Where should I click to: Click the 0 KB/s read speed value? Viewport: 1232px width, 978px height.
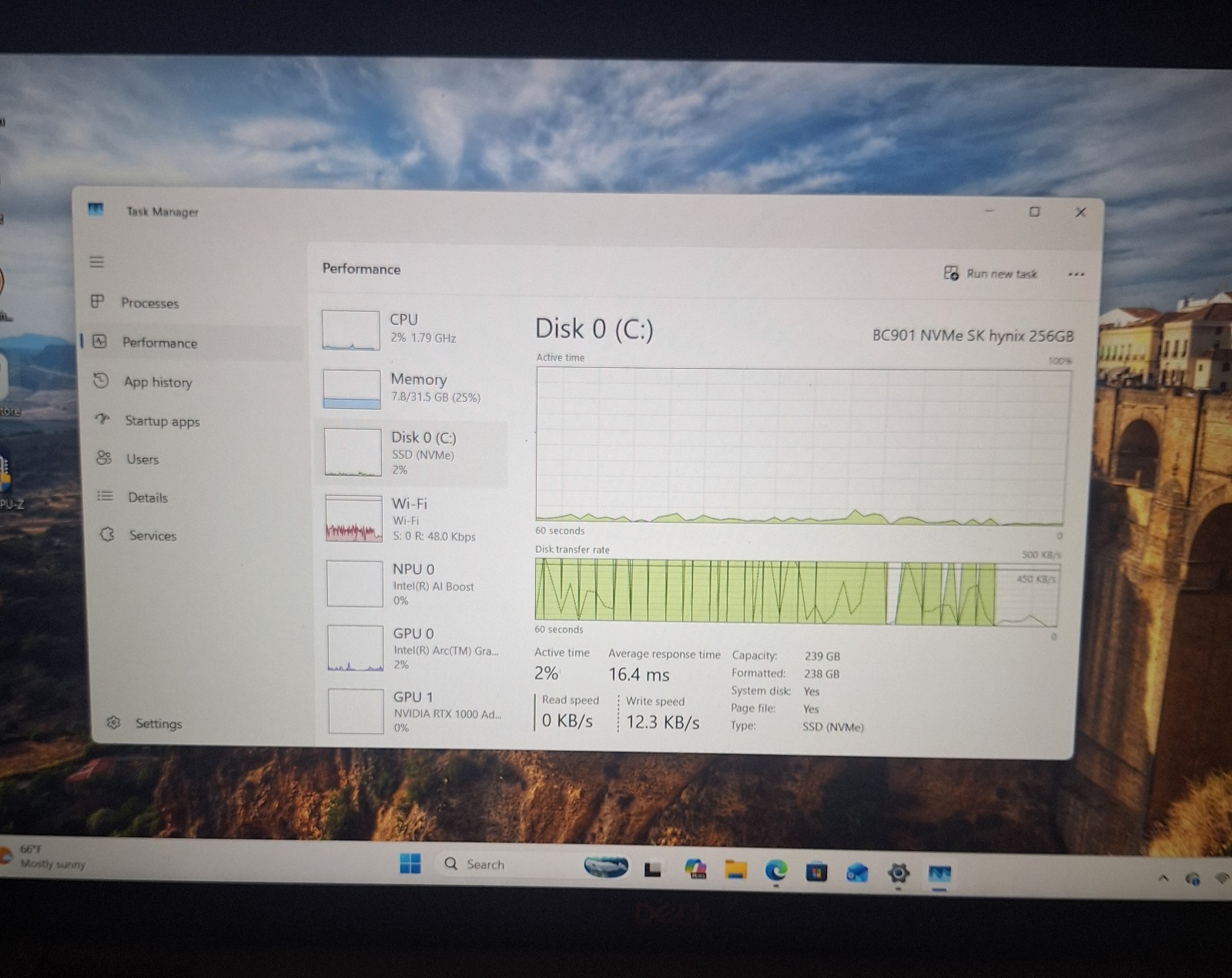567,720
